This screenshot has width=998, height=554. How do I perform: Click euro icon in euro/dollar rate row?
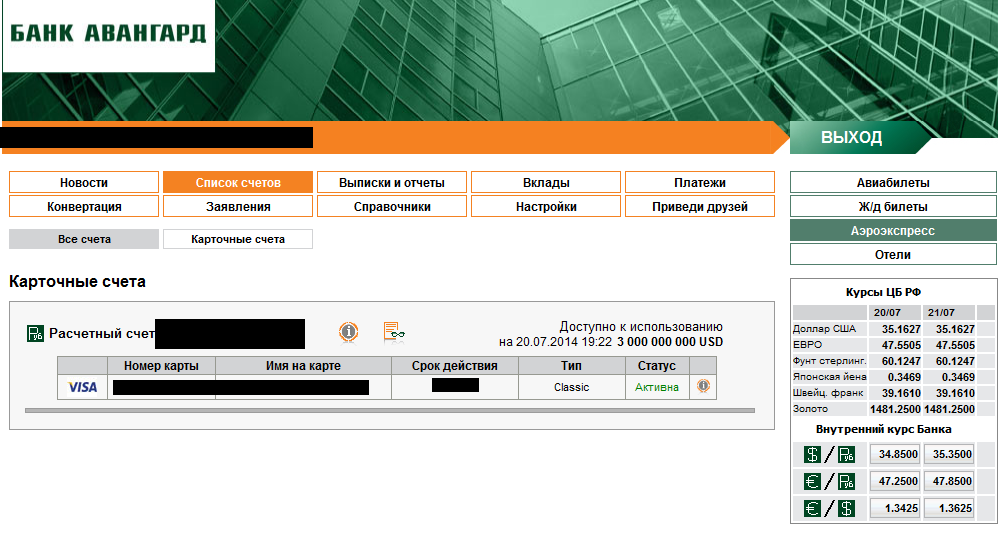812,508
